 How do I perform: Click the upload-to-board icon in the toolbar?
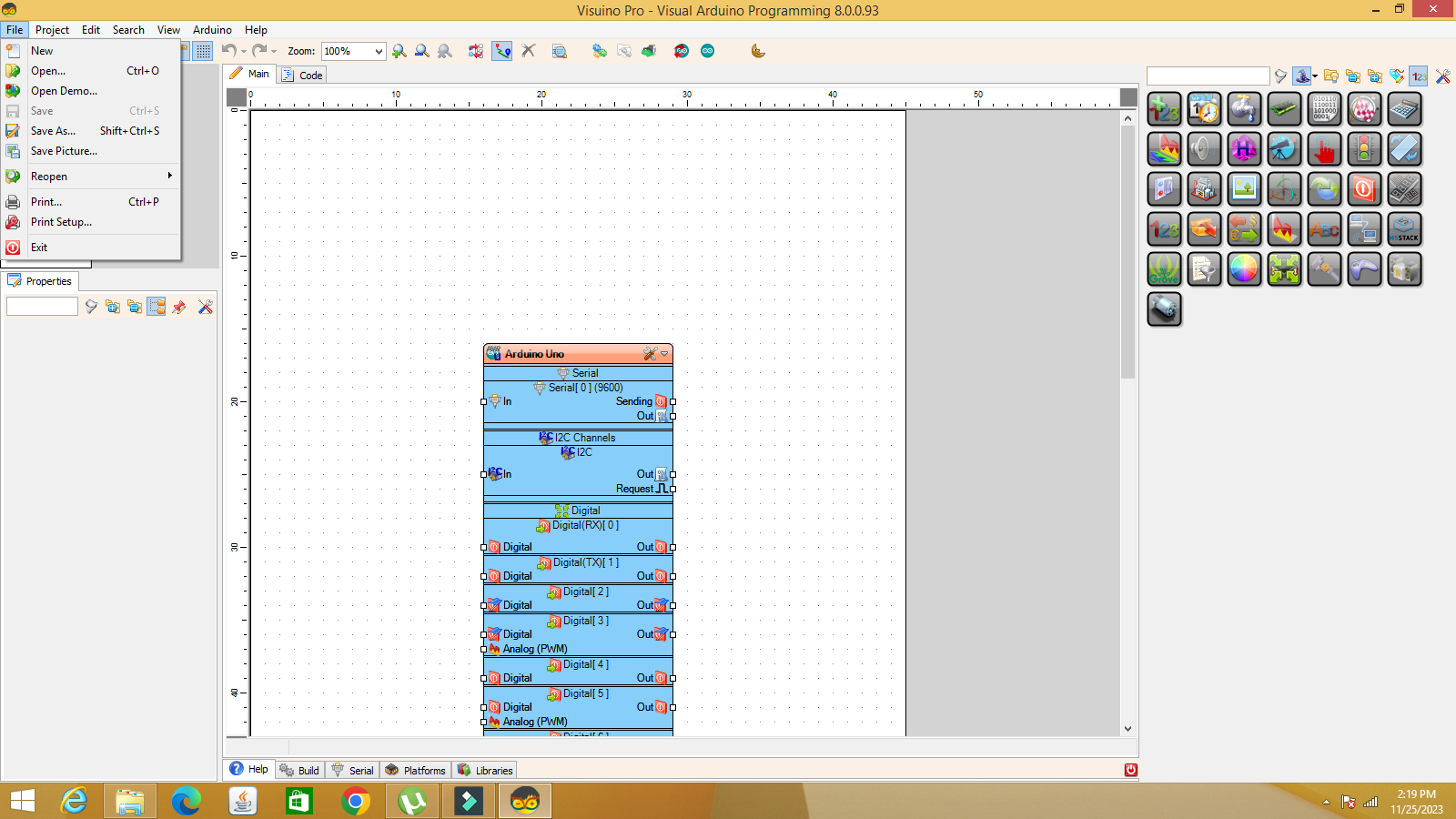(x=649, y=51)
